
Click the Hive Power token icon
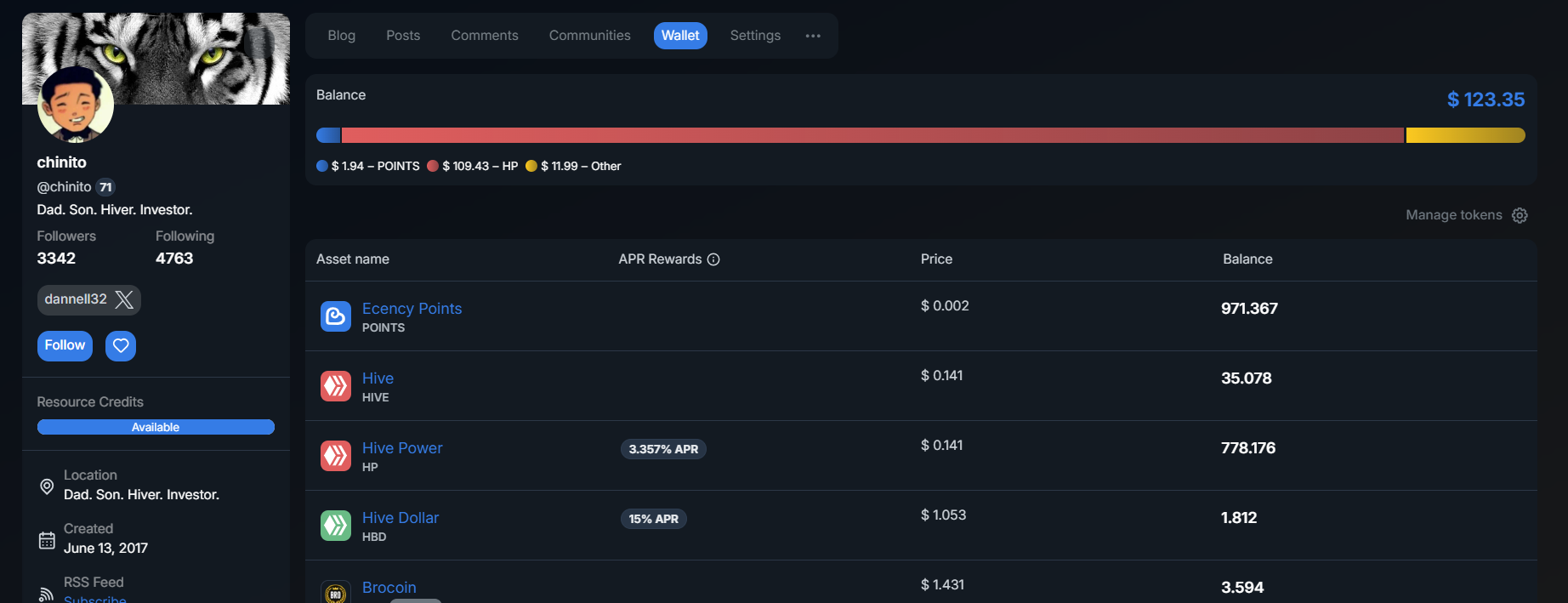(x=335, y=456)
